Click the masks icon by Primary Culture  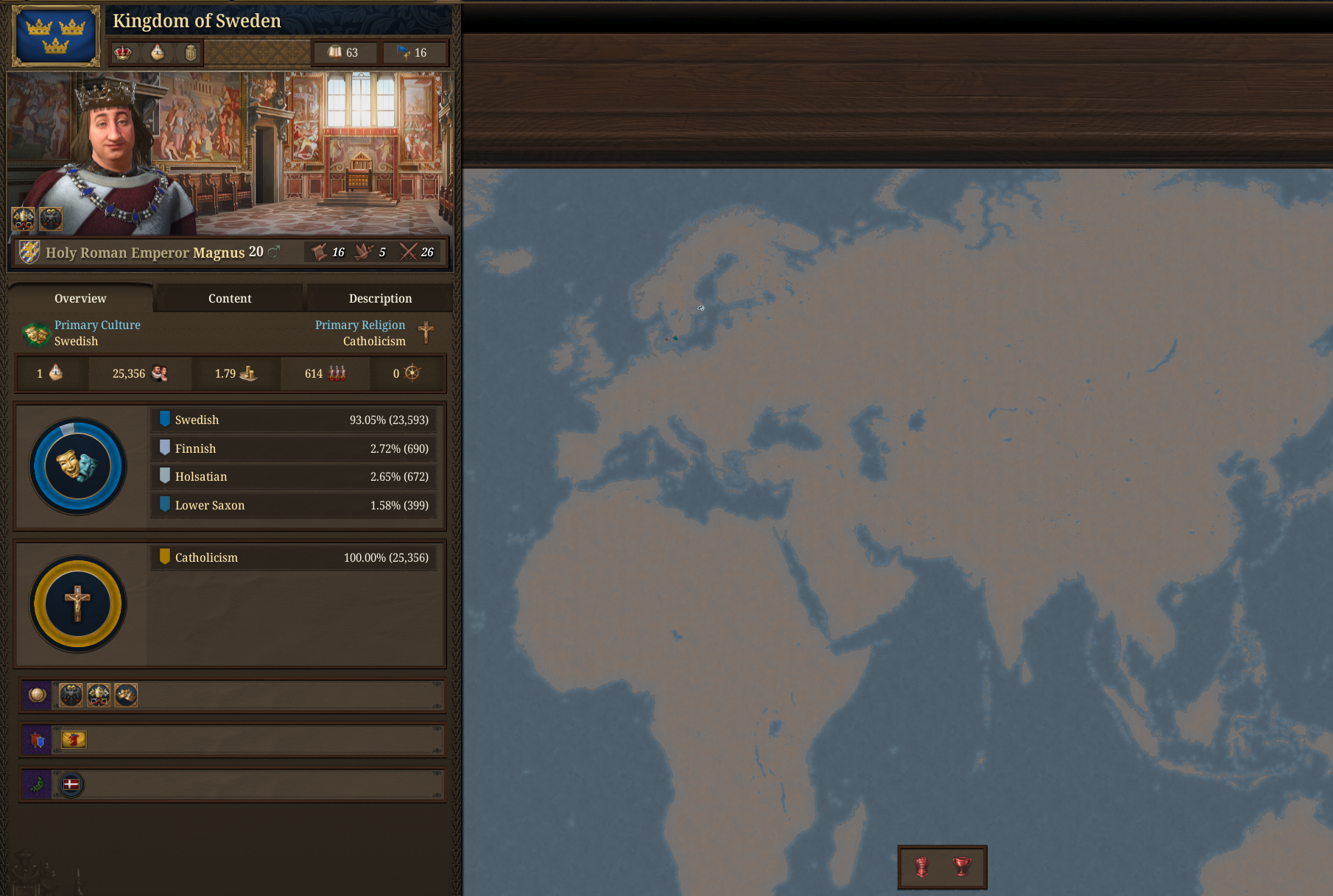coord(35,334)
